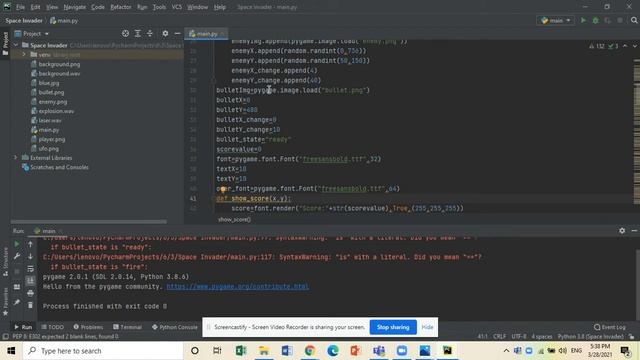Toggle scroll to end in Run console

tap(30, 281)
